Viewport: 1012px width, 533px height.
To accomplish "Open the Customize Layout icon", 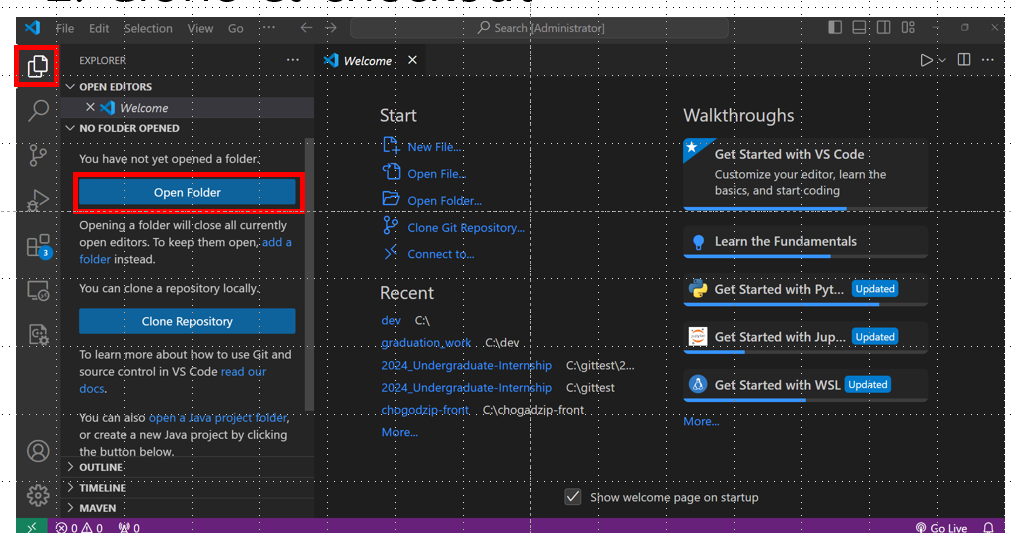I will click(908, 27).
